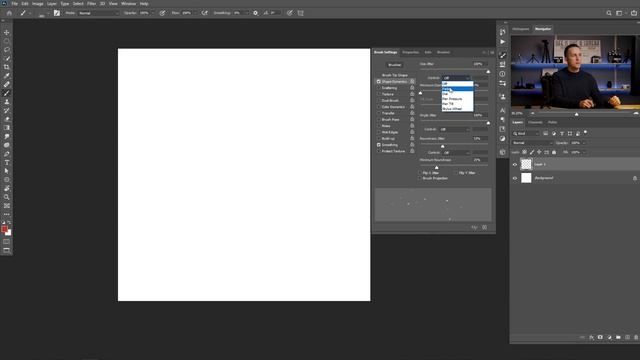The height and width of the screenshot is (360, 640).
Task: Open the layer filter Kind dropdown
Action: tap(526, 133)
